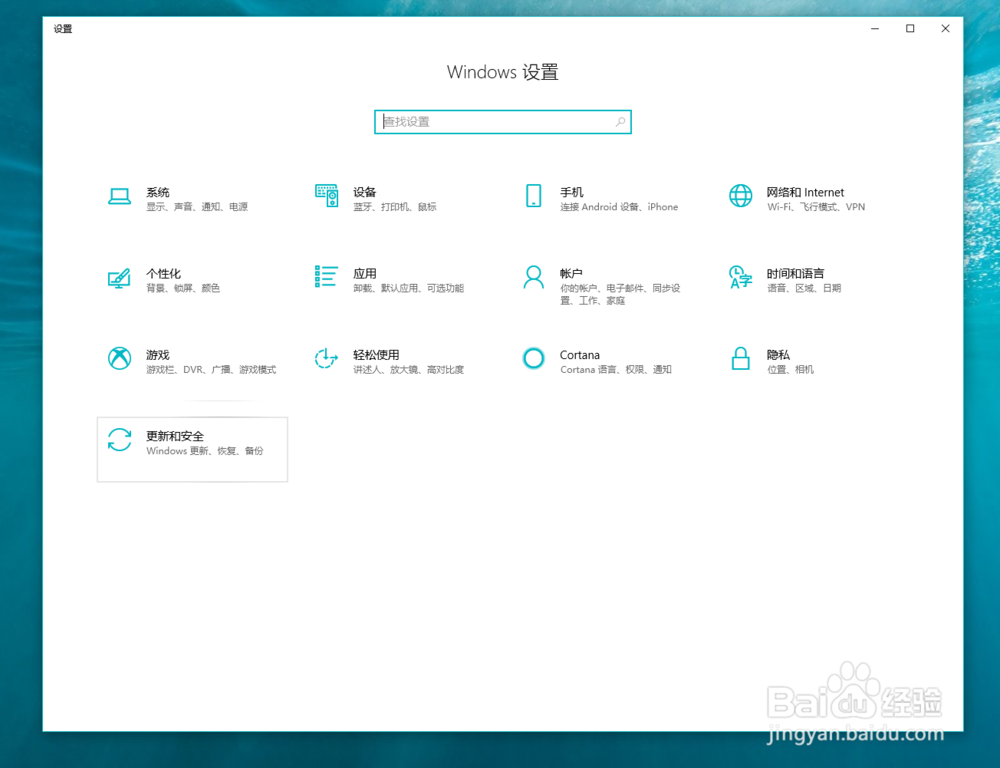1000x768 pixels.
Task: Click the text Cortana 语言、权限、通知
Action: tap(615, 370)
